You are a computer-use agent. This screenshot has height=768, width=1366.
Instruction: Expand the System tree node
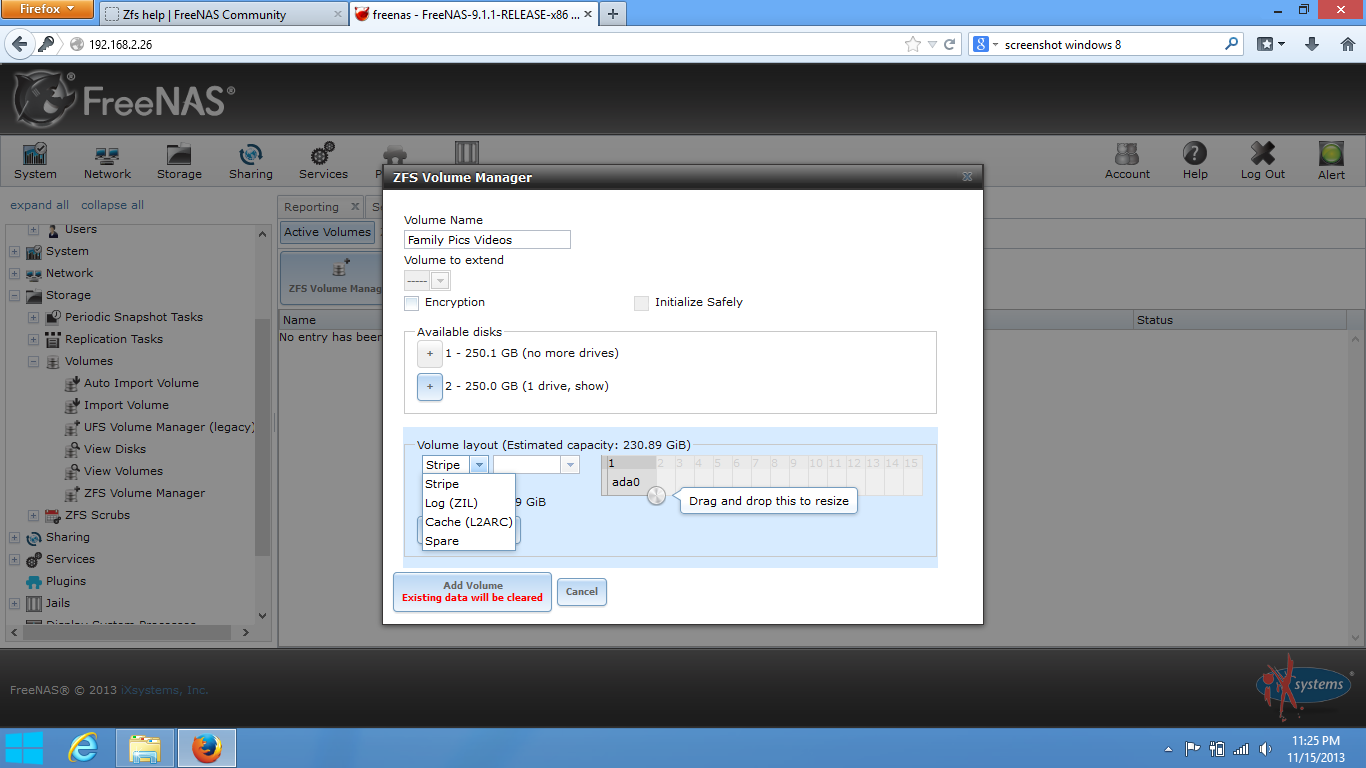14,251
